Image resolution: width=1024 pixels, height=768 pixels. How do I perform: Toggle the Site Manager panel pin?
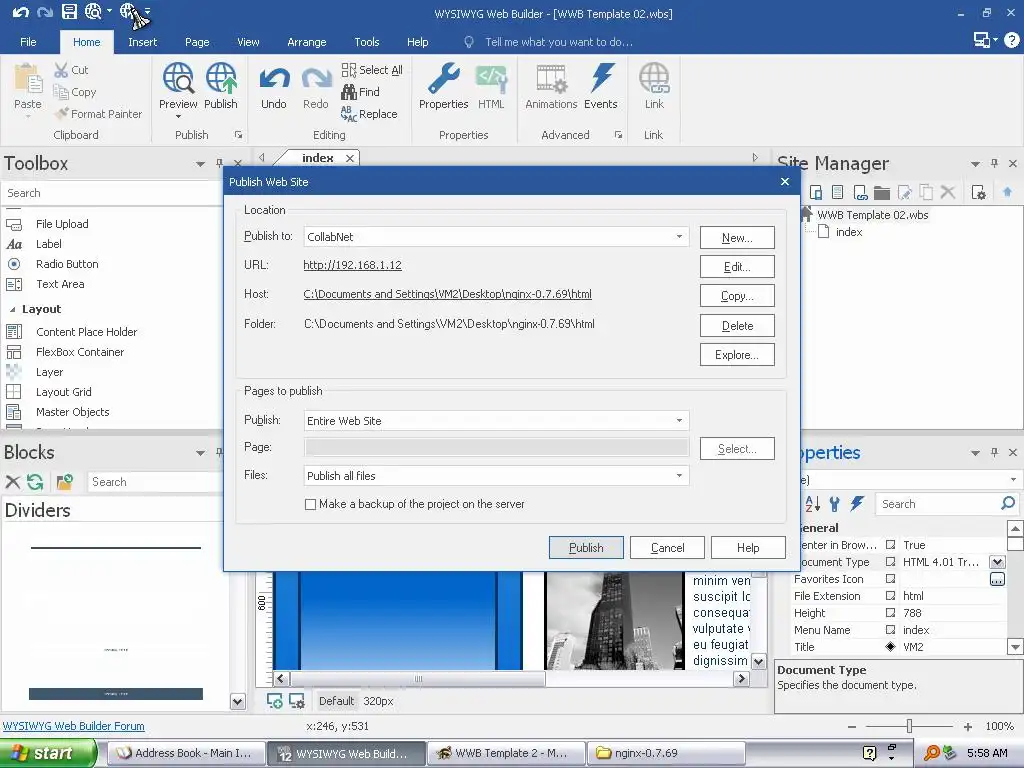coord(994,163)
